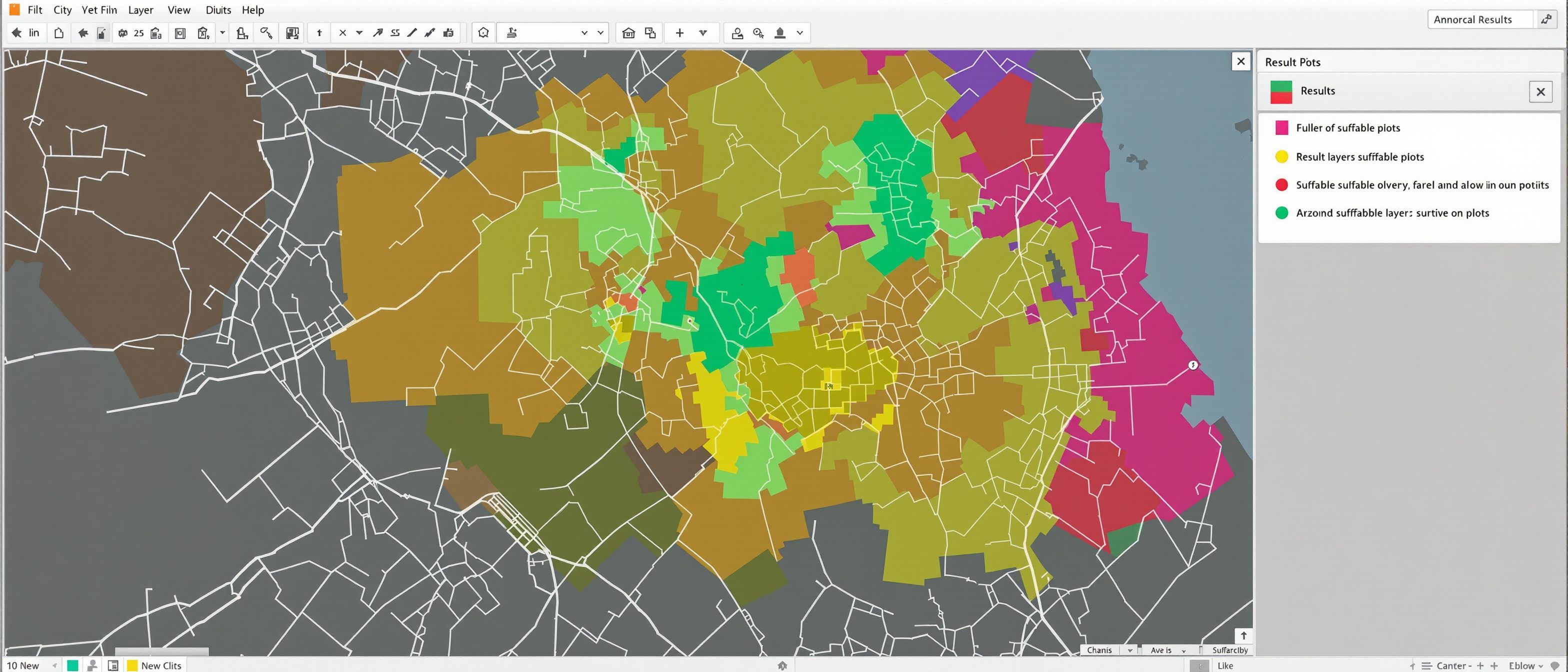
Task: Click the Annorcal Results search field
Action: pyautogui.click(x=1479, y=19)
